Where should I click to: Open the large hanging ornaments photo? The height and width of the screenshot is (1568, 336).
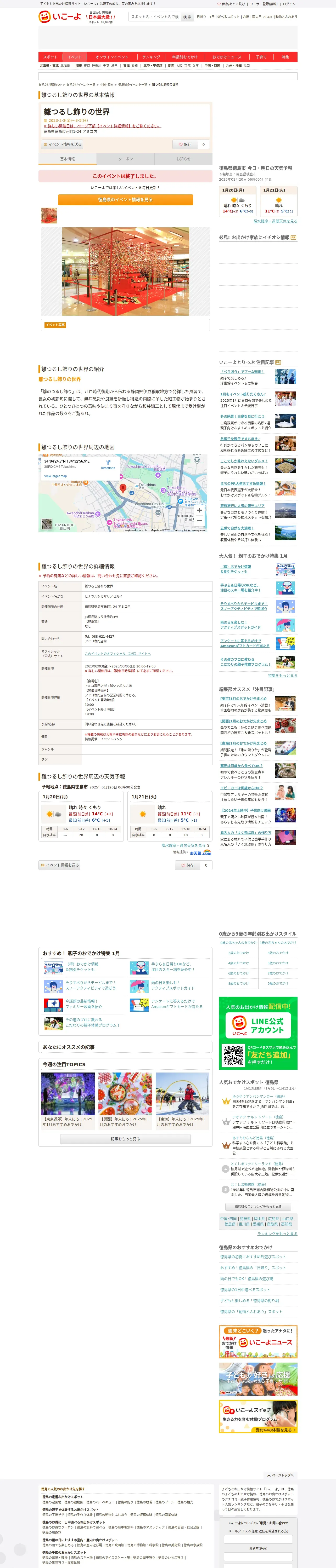(126, 272)
